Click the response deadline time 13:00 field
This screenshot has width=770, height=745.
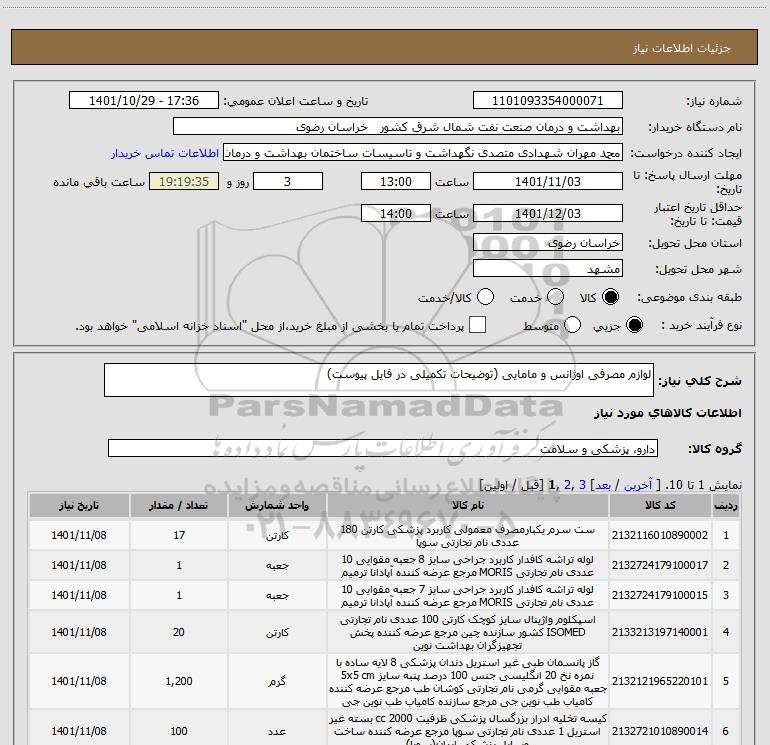(x=396, y=181)
